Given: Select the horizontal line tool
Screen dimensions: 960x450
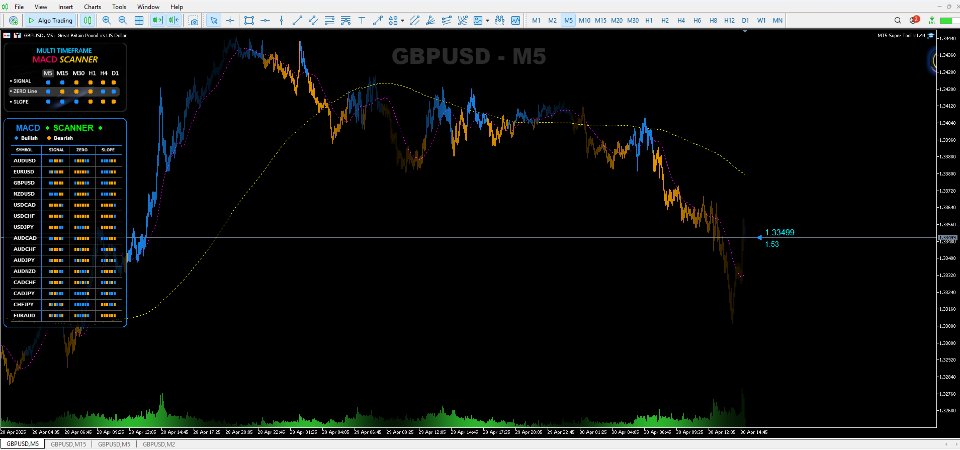Looking at the screenshot, I should click(265, 20).
